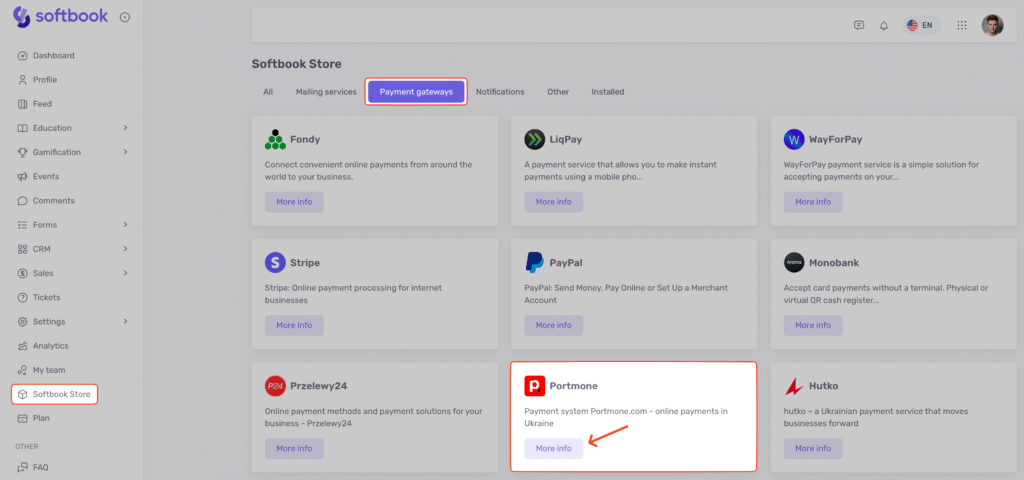The width and height of the screenshot is (1024, 480).
Task: Switch to the Mailing services tab
Action: [326, 92]
